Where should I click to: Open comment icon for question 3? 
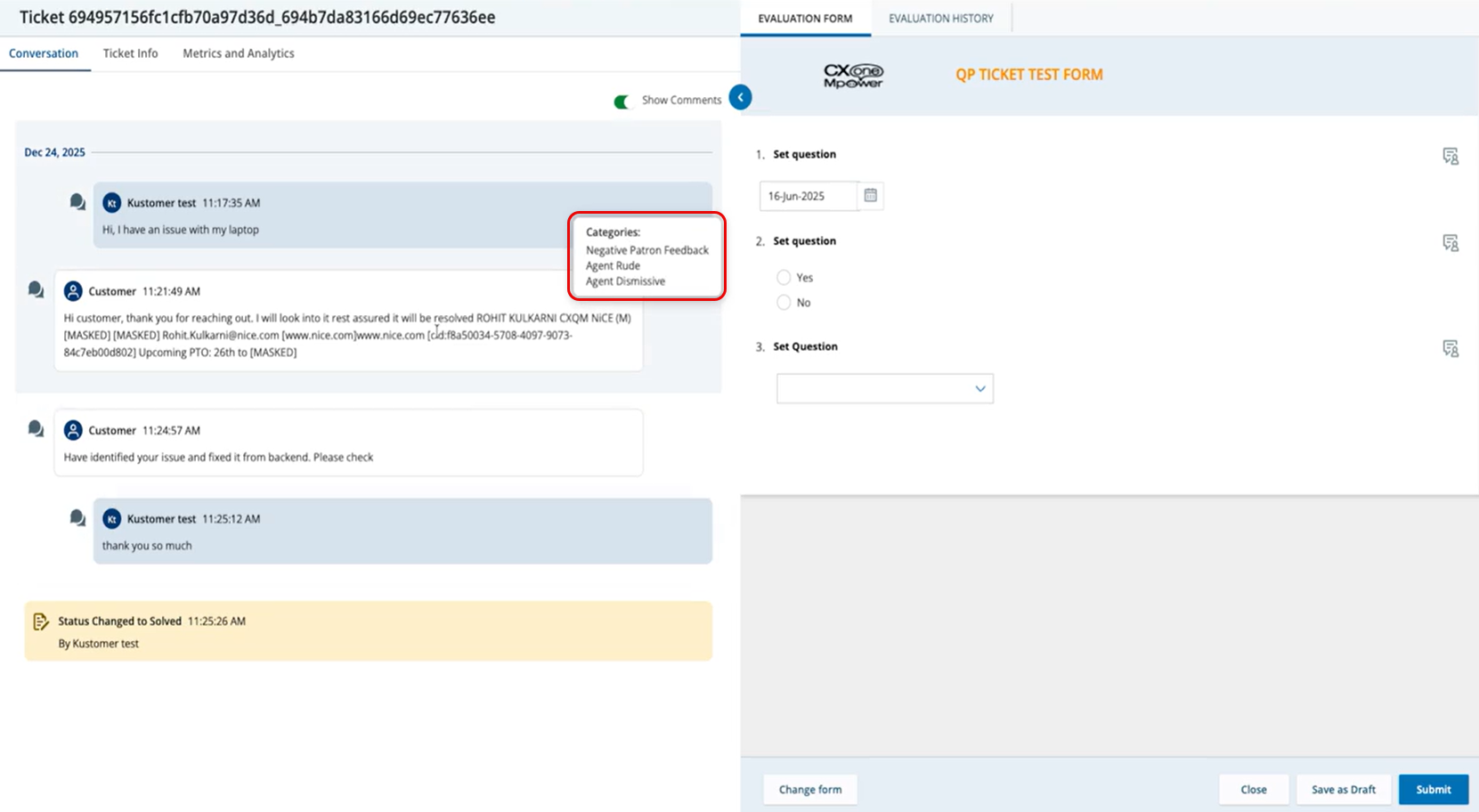pyautogui.click(x=1450, y=349)
